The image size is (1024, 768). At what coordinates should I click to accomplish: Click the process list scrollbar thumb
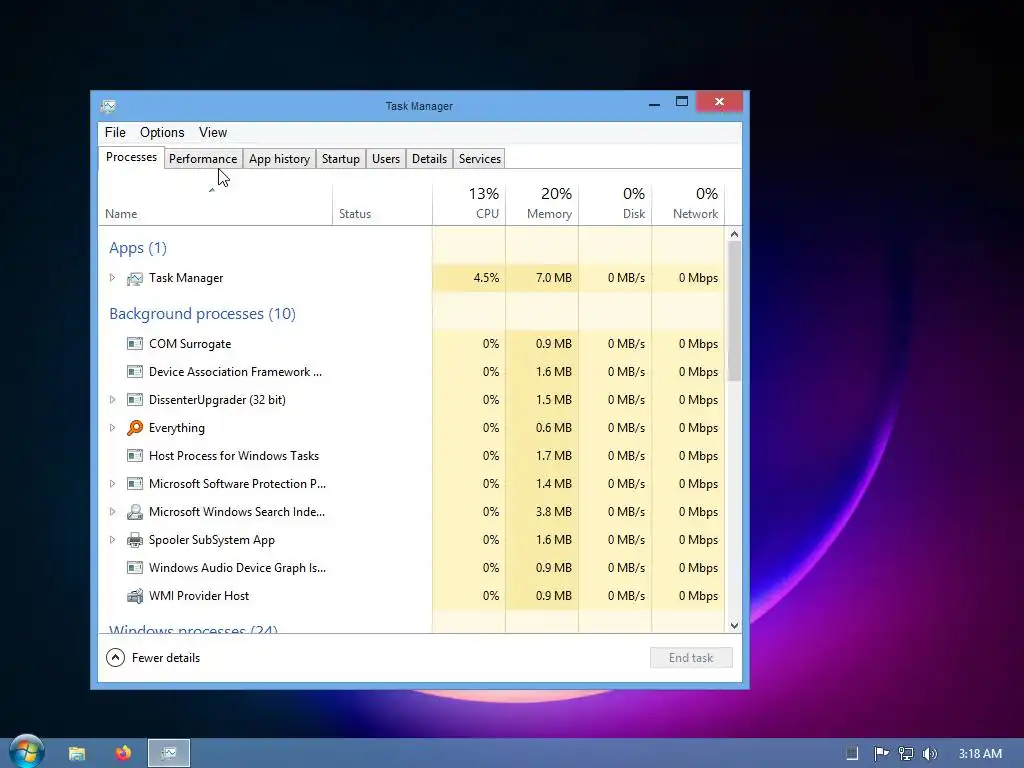734,311
